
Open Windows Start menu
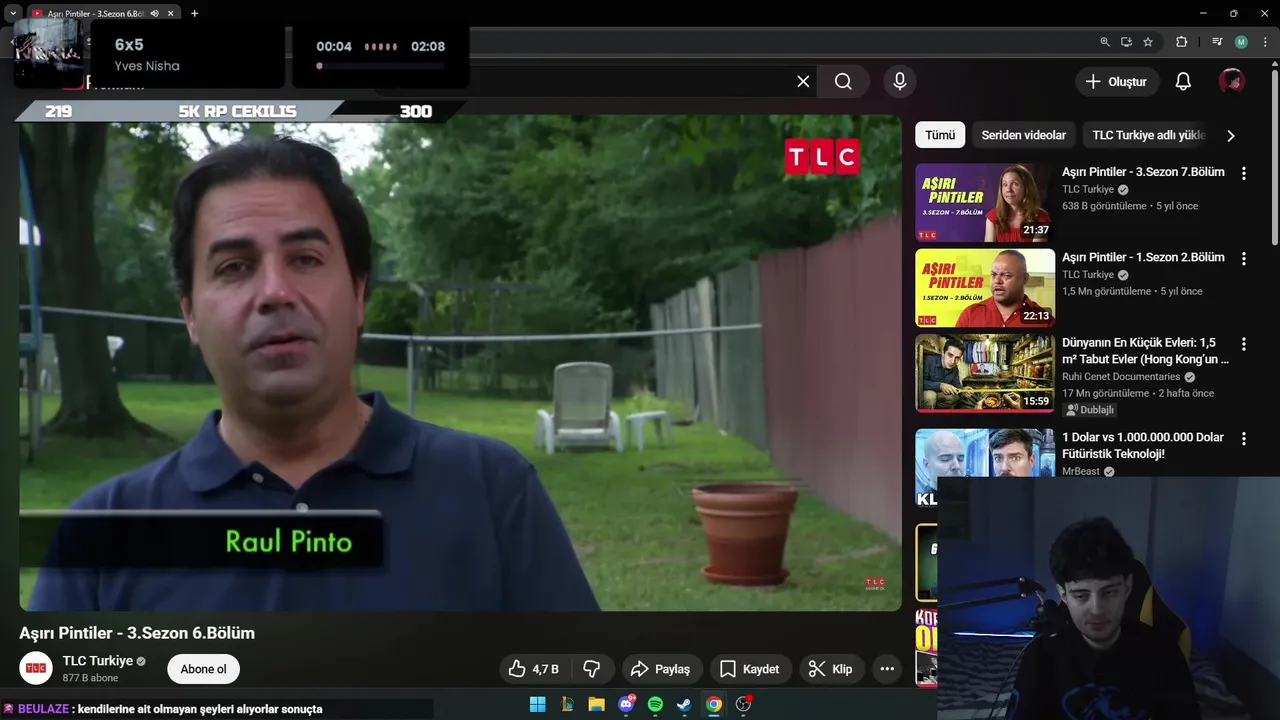(537, 704)
